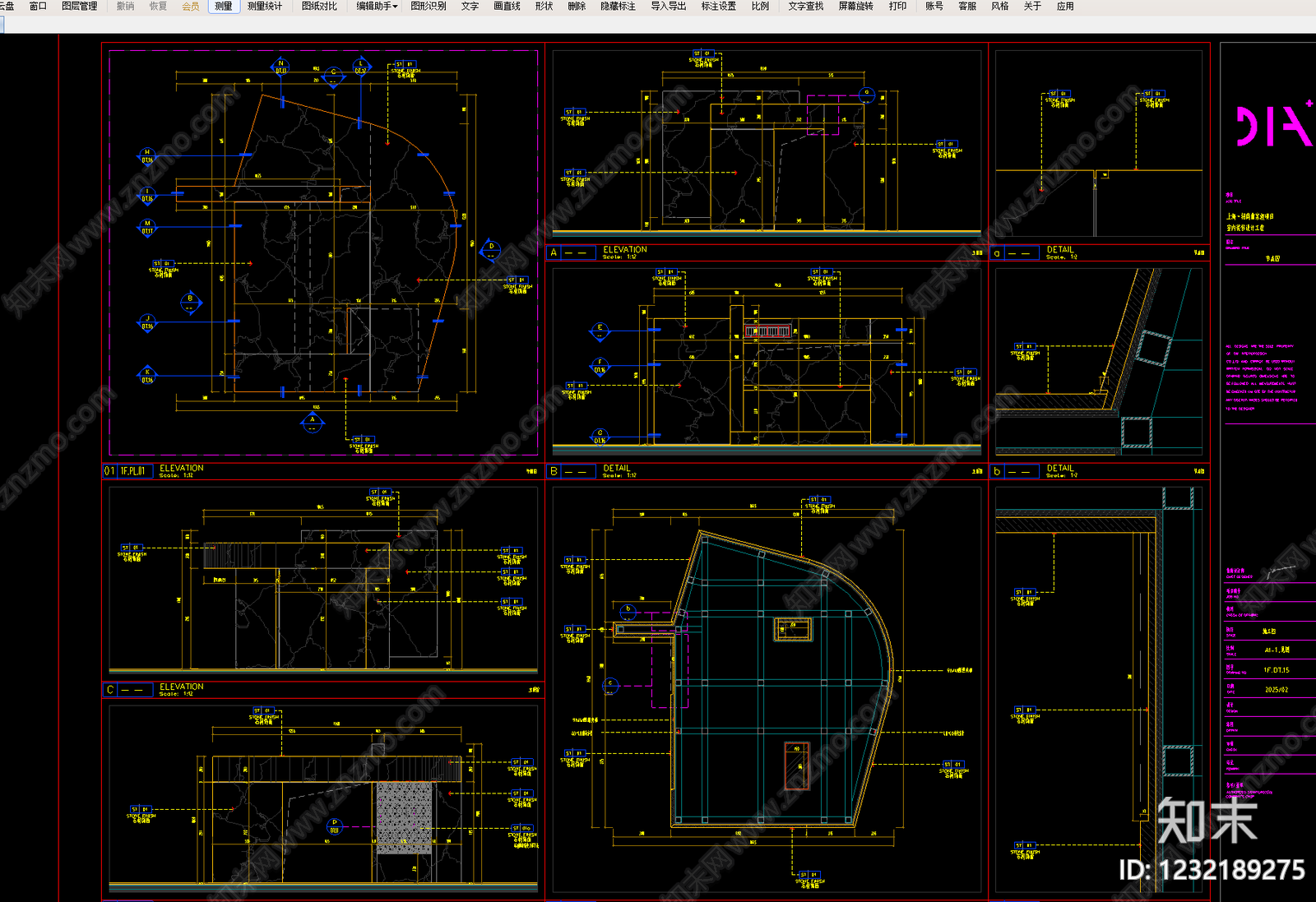Screen dimensions: 1316x902
Task: Click the 1F.DT.15 drawing number in title block
Action: (x=1277, y=670)
